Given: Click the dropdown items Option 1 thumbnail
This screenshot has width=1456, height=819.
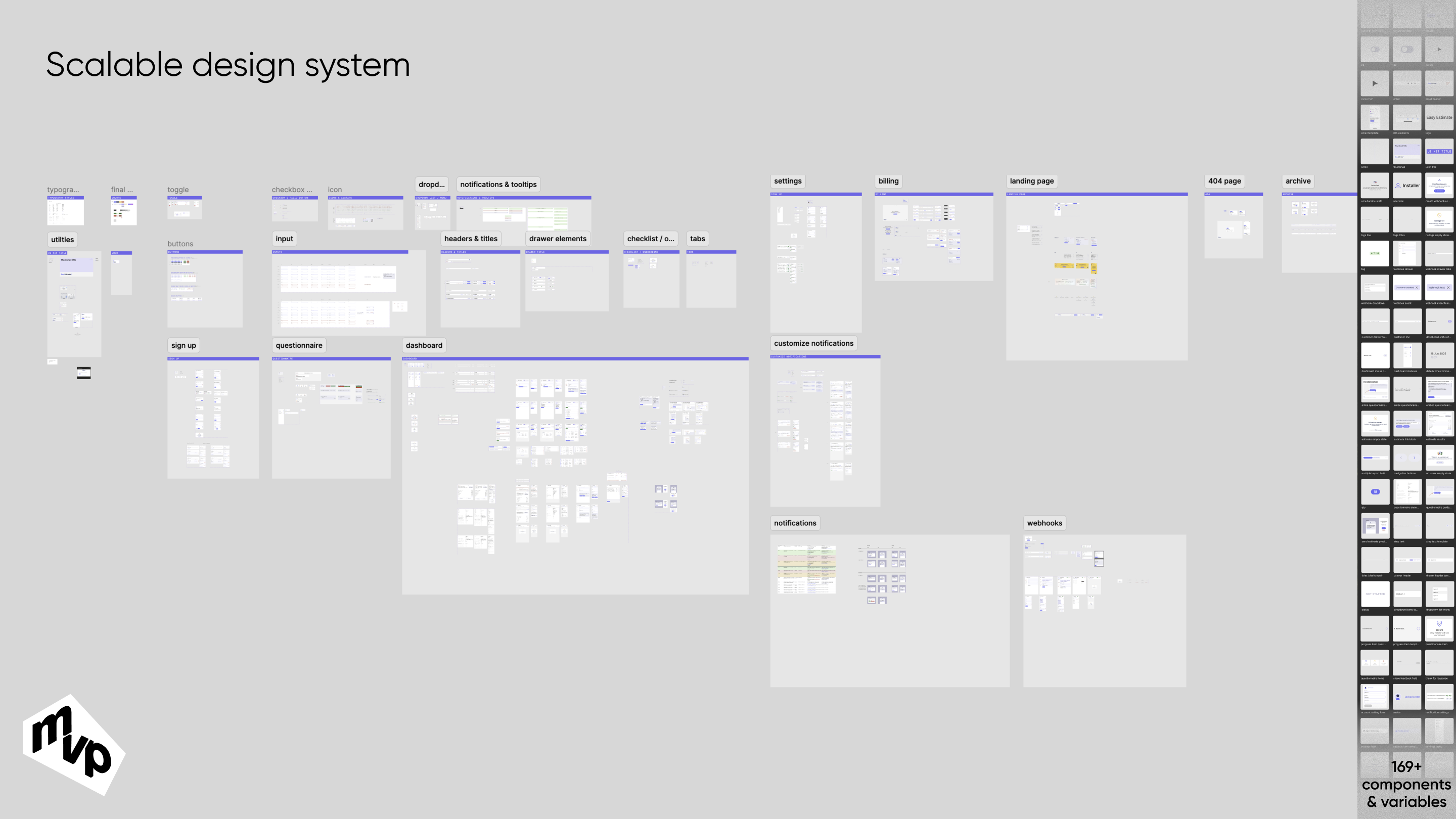Looking at the screenshot, I should point(1407,594).
